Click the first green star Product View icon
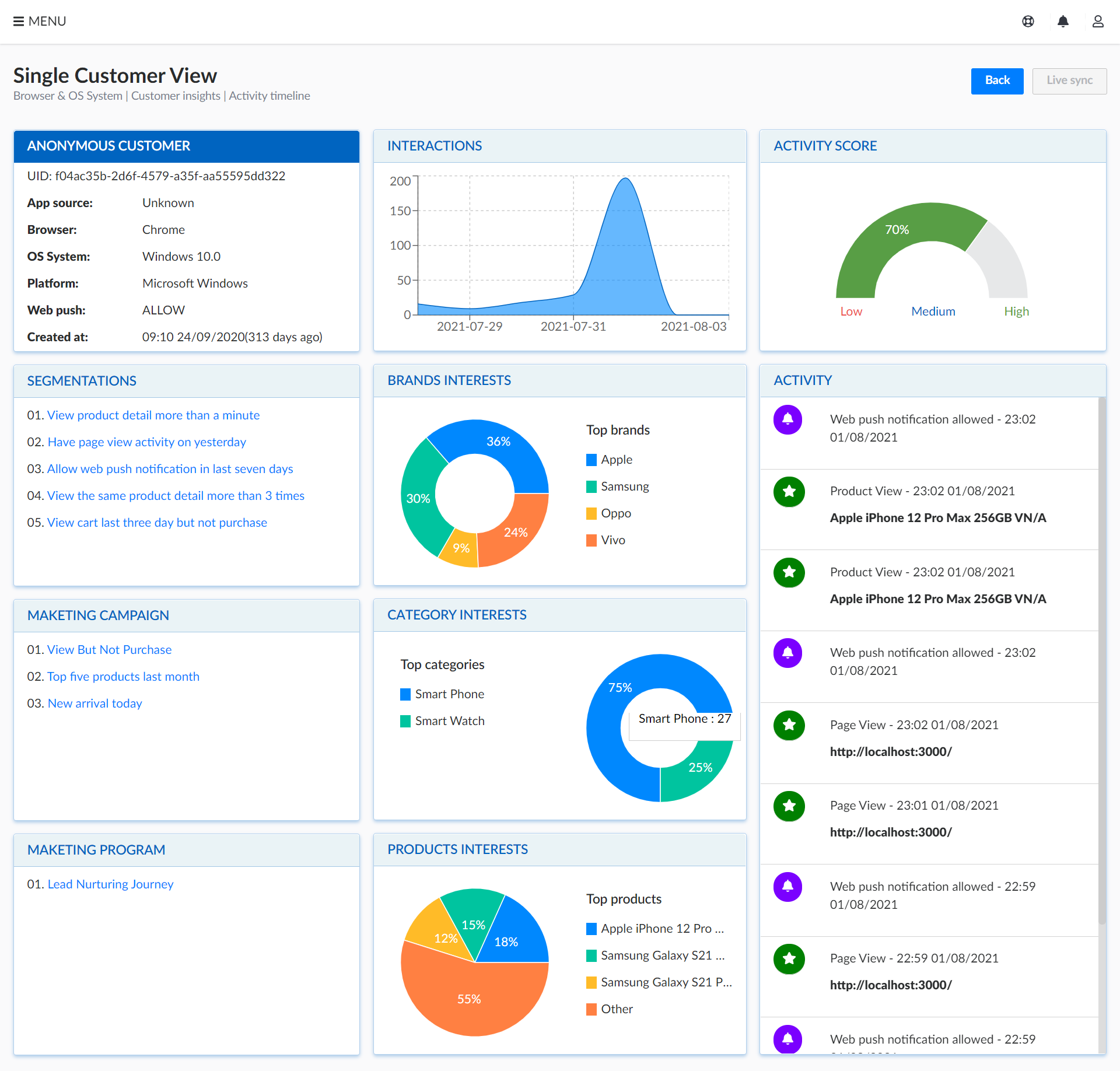The width and height of the screenshot is (1120, 1071). click(x=789, y=492)
